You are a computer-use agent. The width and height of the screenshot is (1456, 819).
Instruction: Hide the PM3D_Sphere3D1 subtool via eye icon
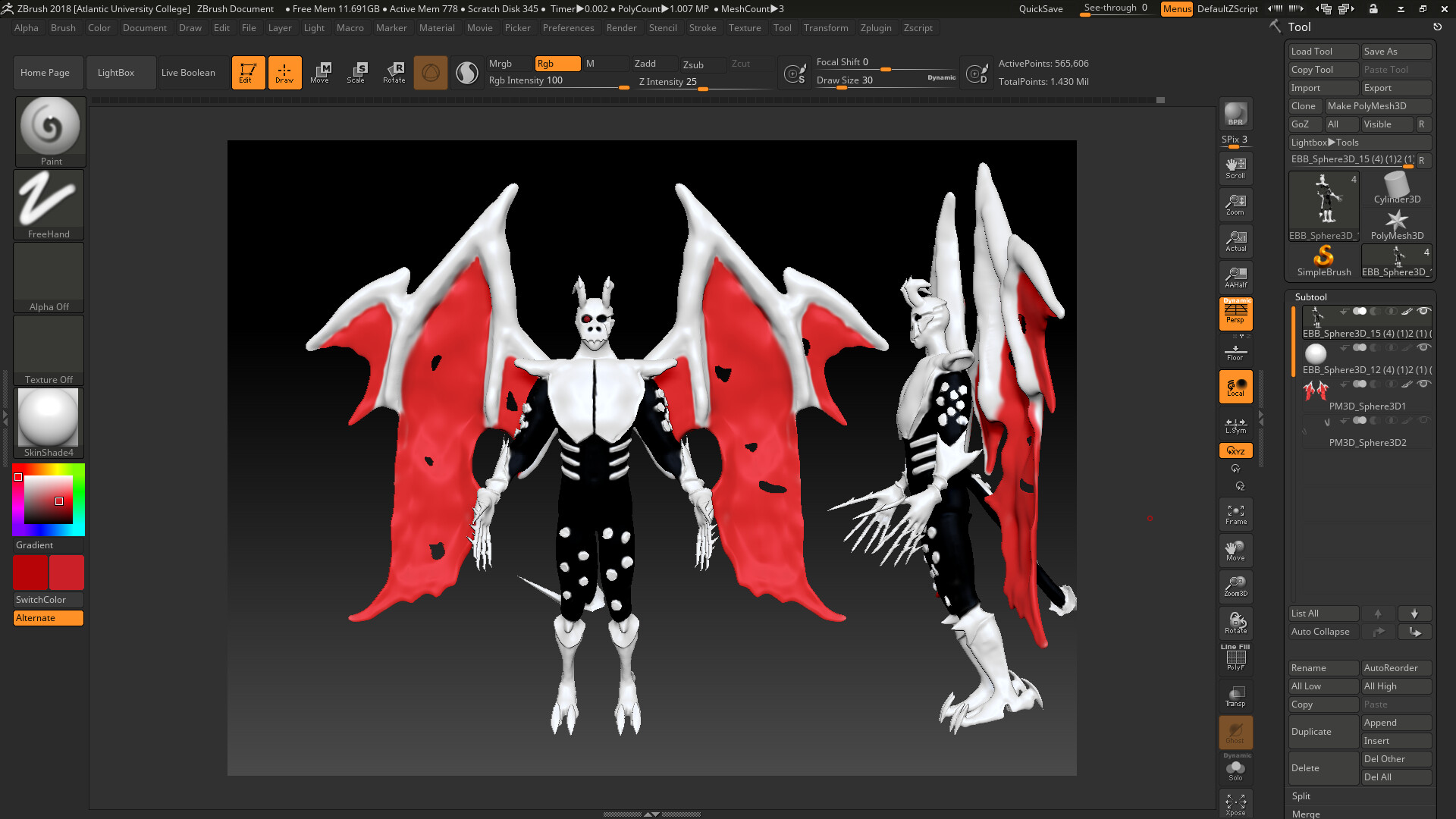tap(1423, 384)
